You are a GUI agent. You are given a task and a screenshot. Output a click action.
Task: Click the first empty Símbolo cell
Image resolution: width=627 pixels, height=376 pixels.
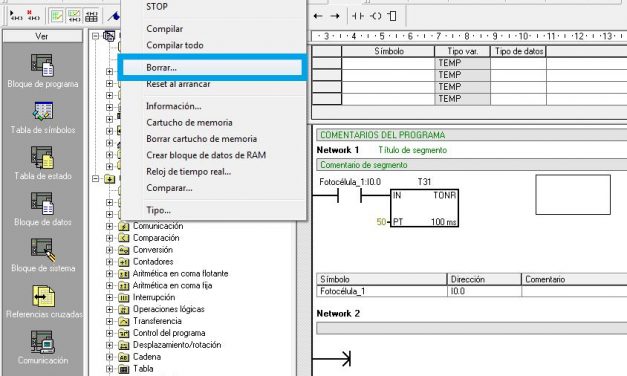tap(388, 63)
